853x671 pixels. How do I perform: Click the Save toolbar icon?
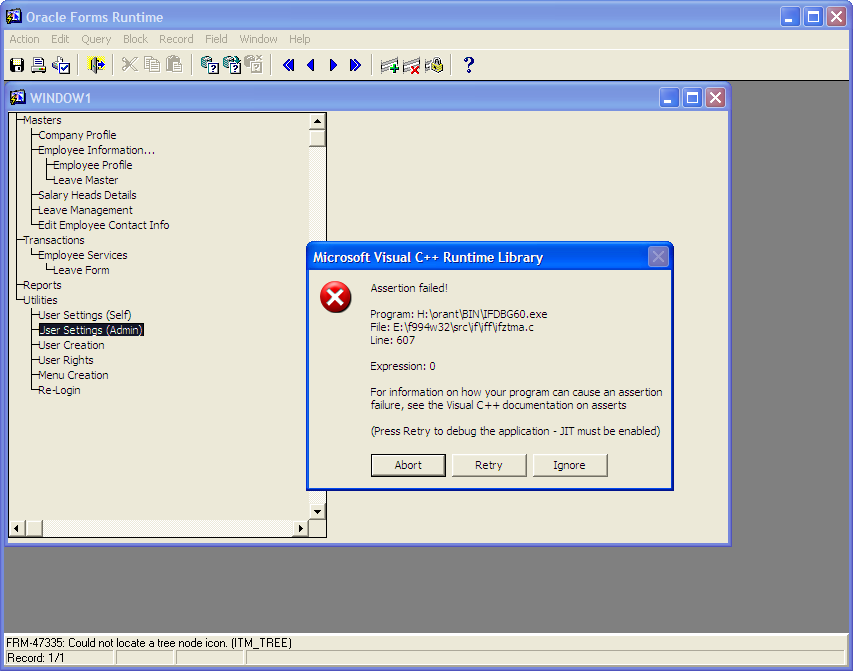click(x=17, y=65)
